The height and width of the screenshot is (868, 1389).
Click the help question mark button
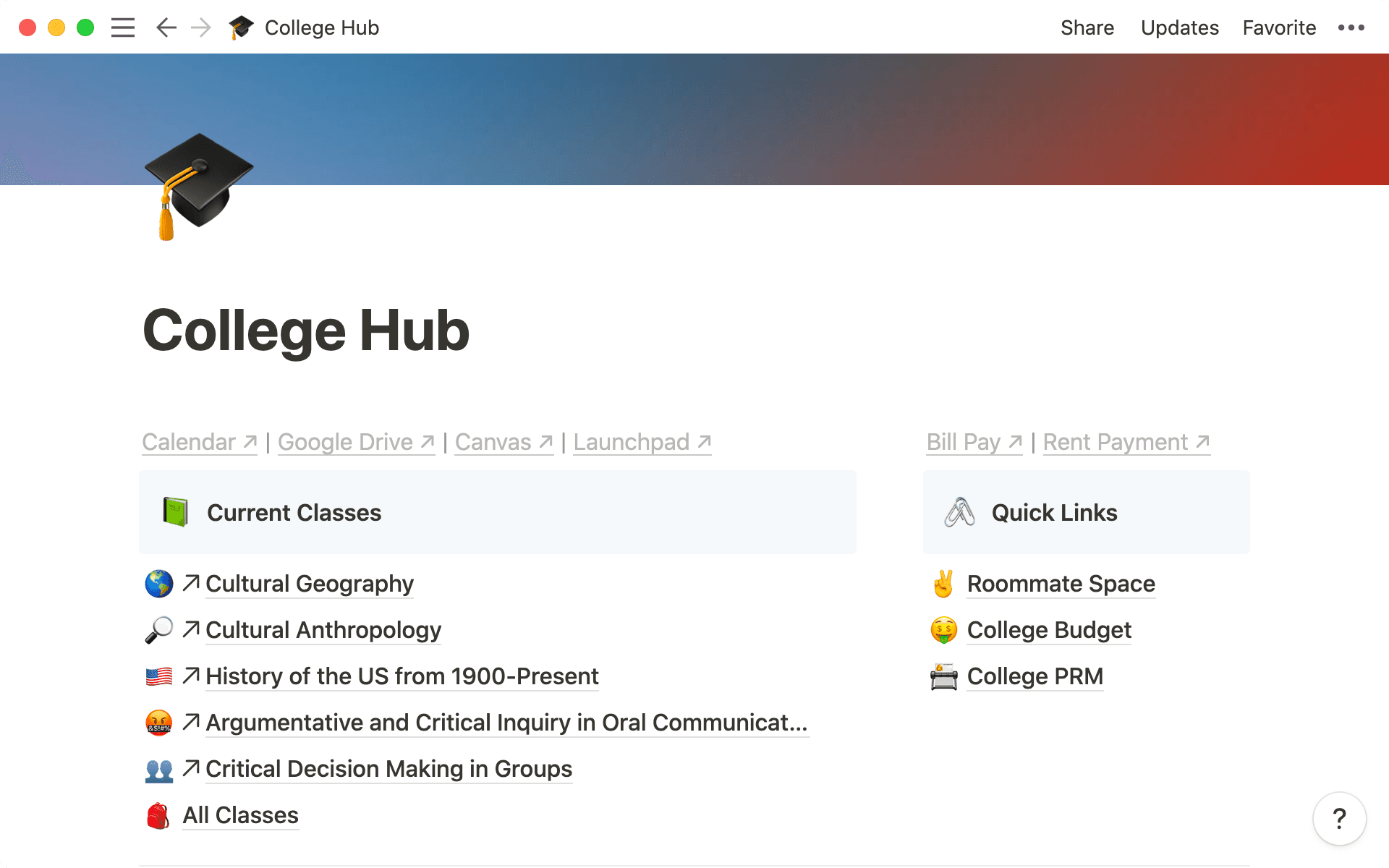point(1339,819)
